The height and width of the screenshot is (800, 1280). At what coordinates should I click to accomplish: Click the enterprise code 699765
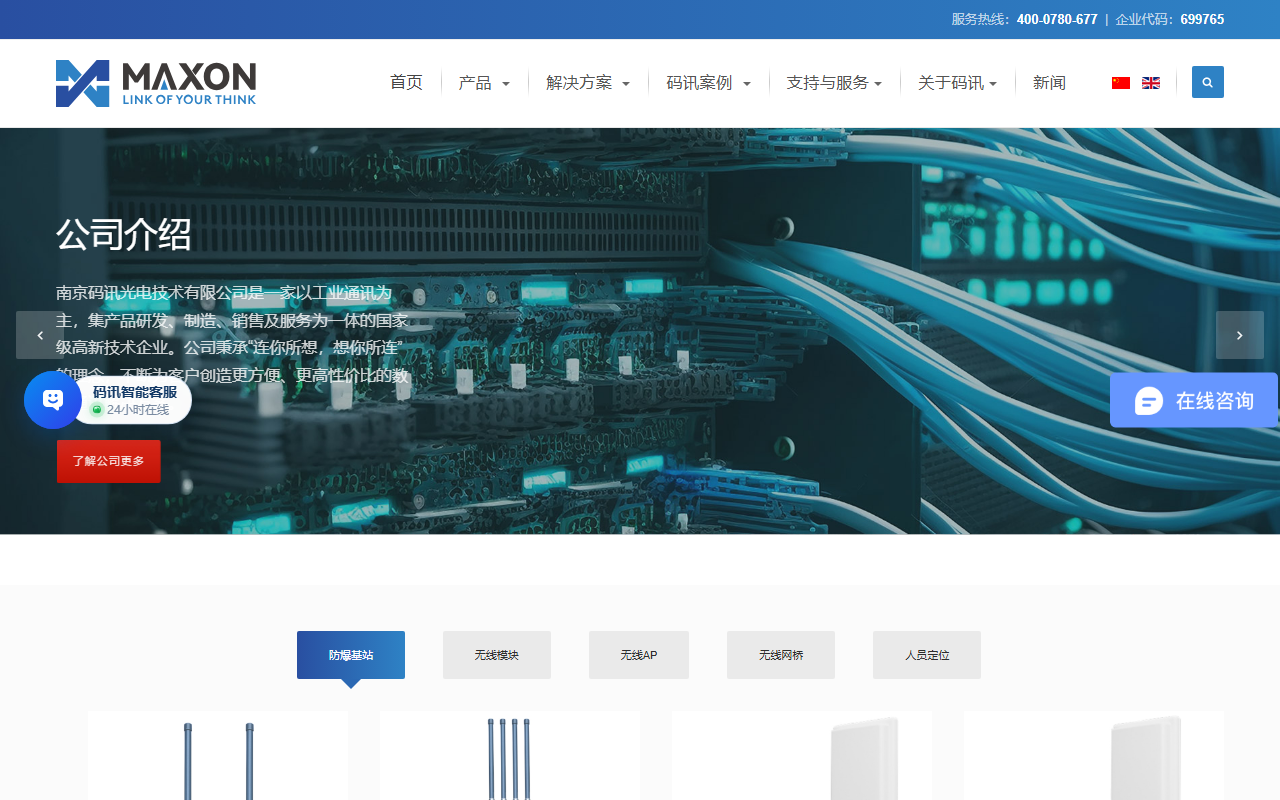click(x=1202, y=19)
